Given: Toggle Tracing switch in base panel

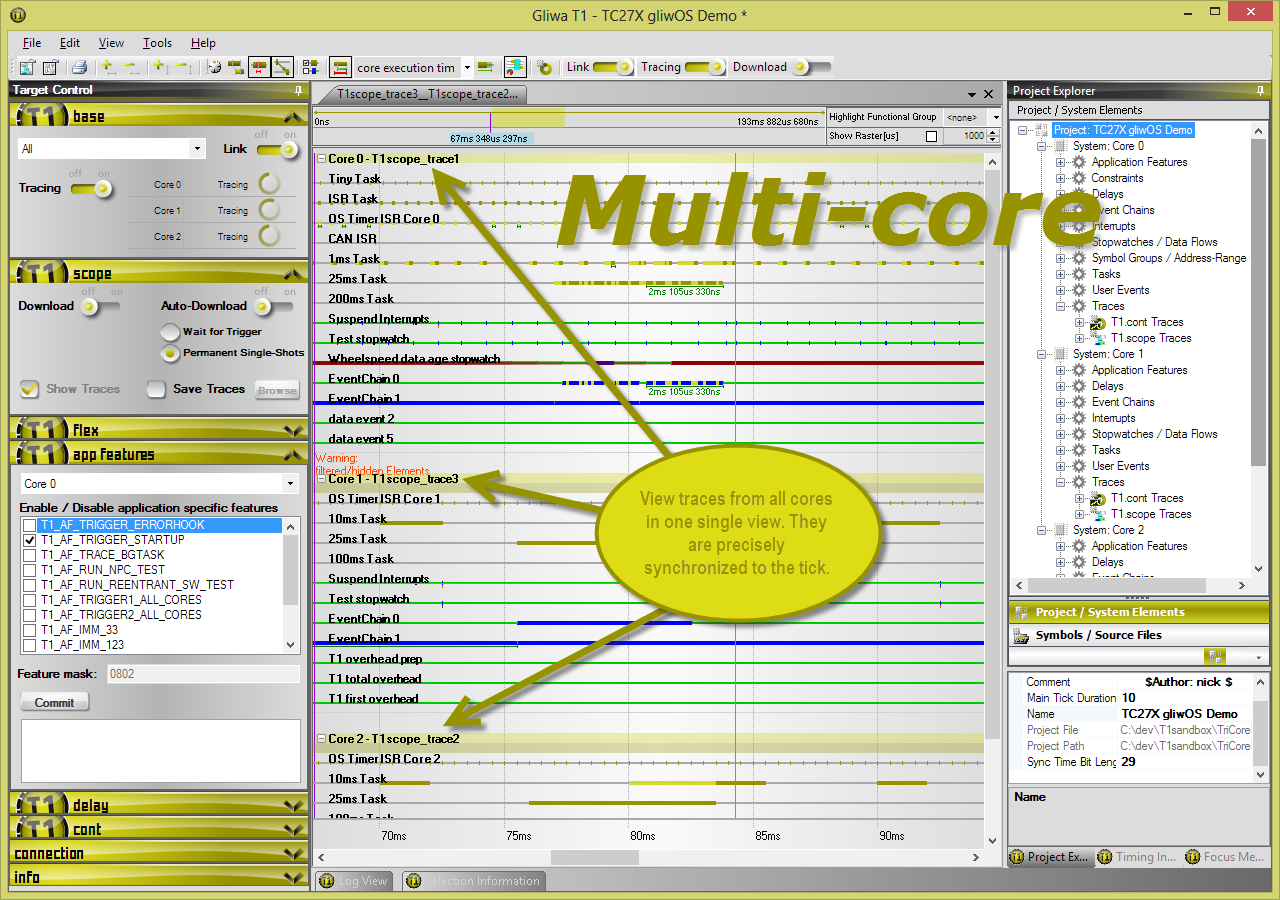Looking at the screenshot, I should click(x=90, y=188).
